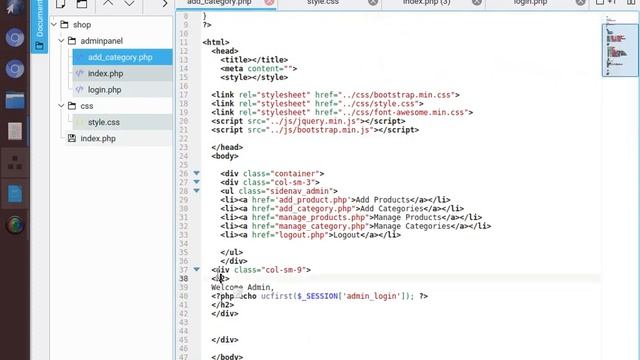Click the save-disk icon beside root index.php

[72, 138]
